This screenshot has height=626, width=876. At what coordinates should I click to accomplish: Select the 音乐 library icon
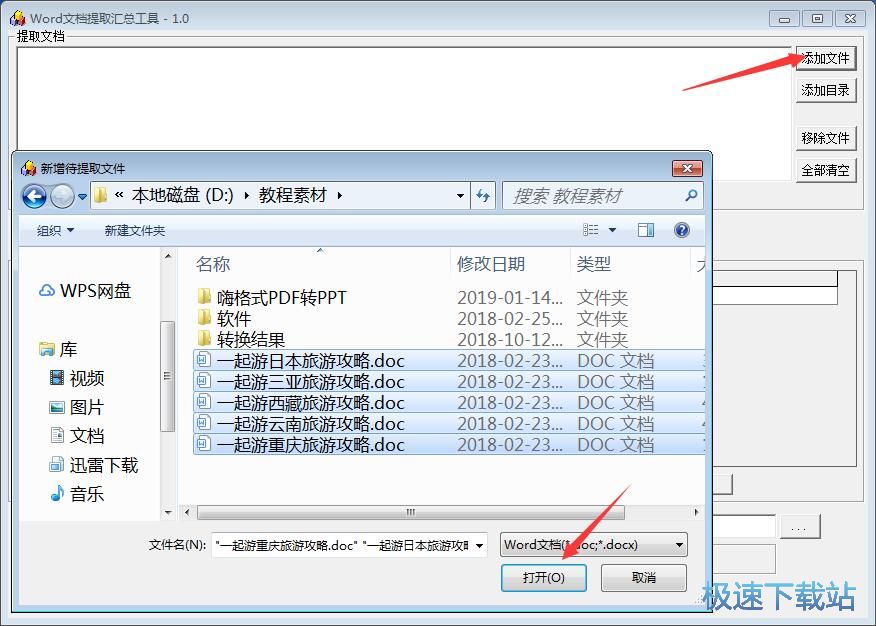point(57,494)
